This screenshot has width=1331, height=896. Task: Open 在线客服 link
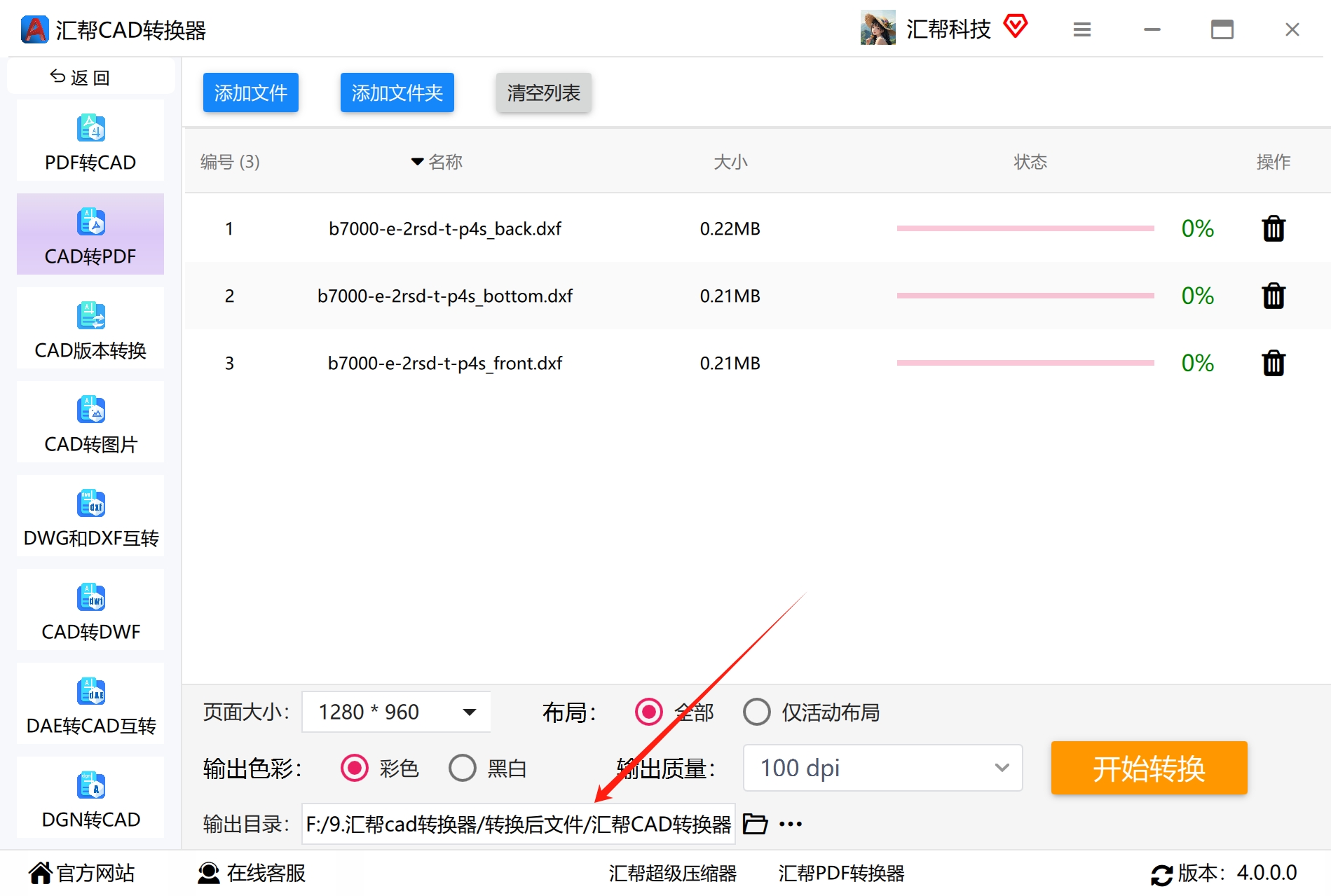point(252,873)
